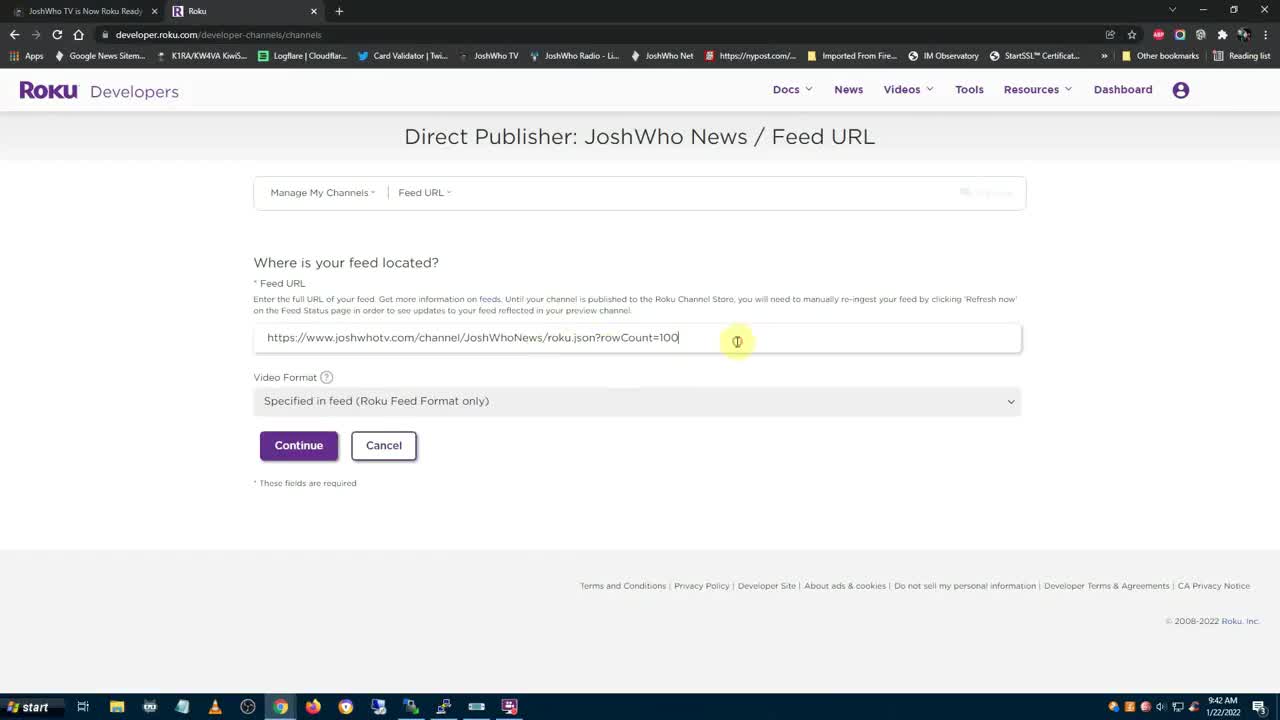Image resolution: width=1280 pixels, height=720 pixels.
Task: Open the Google News Sitemap bookmark
Action: click(100, 56)
